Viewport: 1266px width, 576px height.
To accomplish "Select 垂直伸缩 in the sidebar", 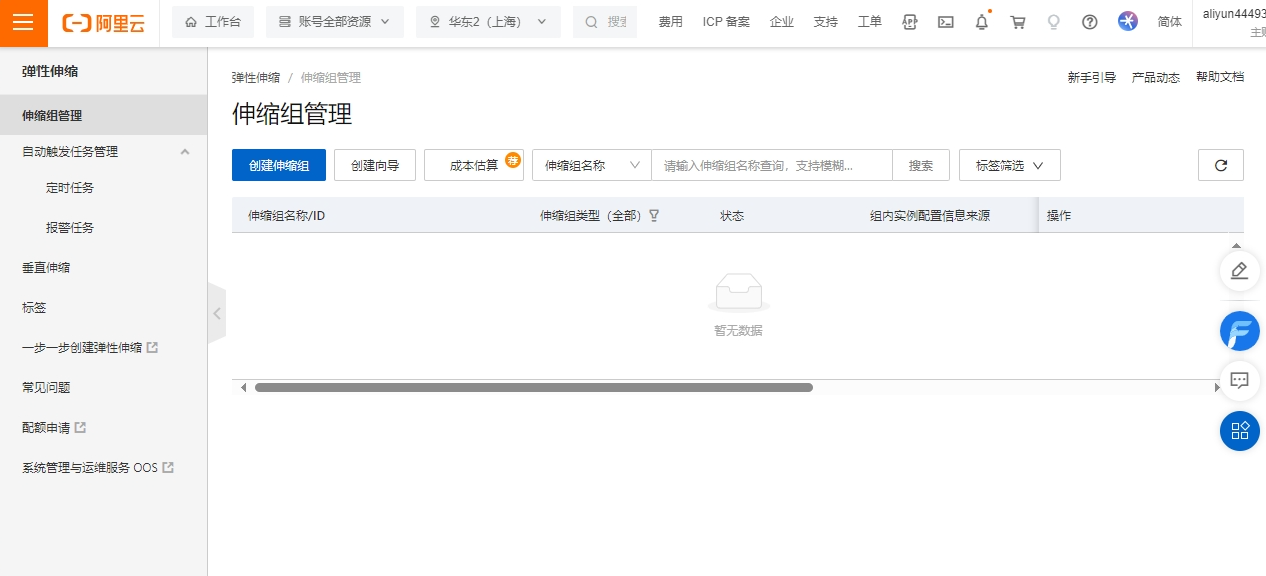I will (46, 268).
